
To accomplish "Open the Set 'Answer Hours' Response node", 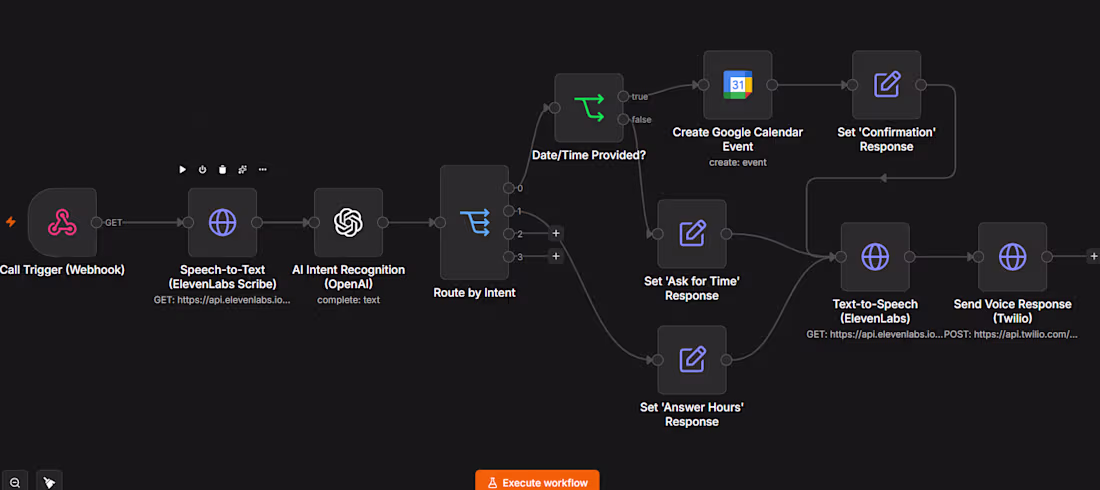I will pos(692,360).
